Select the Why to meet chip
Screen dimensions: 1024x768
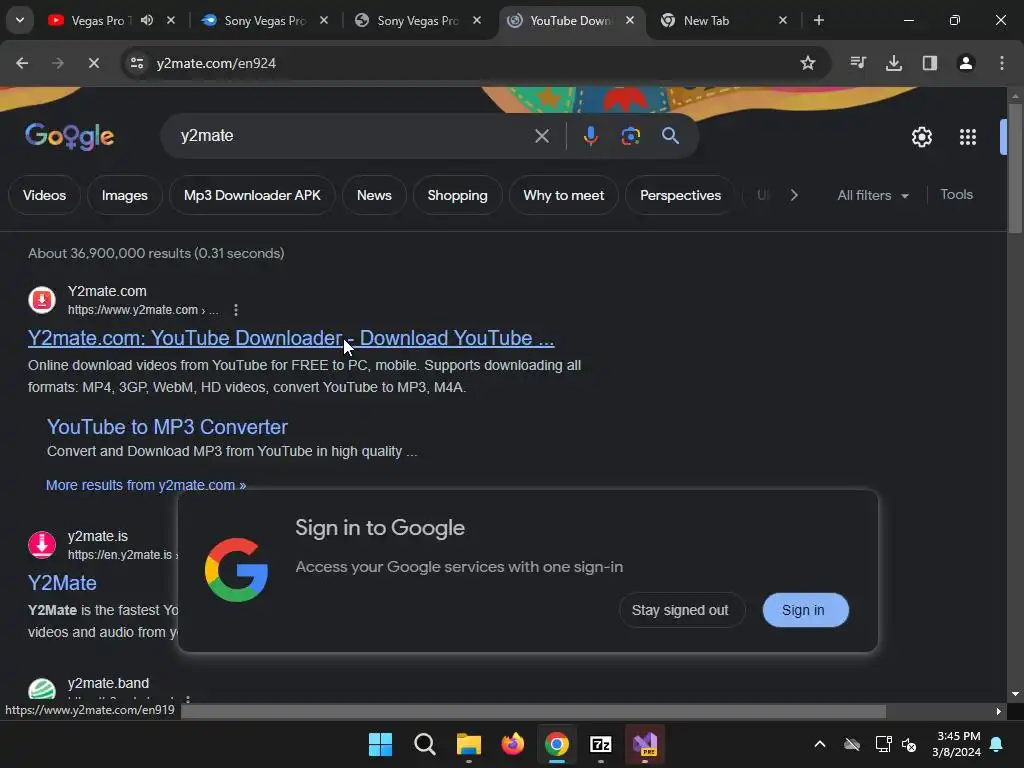564,195
